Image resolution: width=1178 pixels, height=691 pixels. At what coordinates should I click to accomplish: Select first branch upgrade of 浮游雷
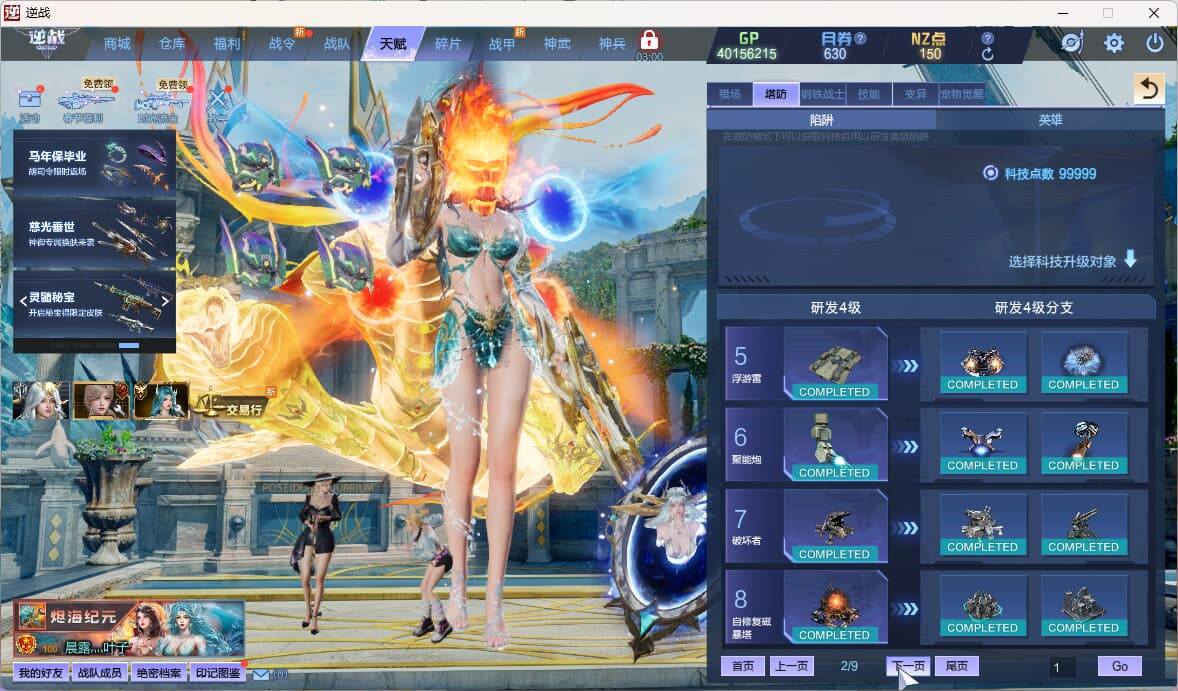coord(982,362)
